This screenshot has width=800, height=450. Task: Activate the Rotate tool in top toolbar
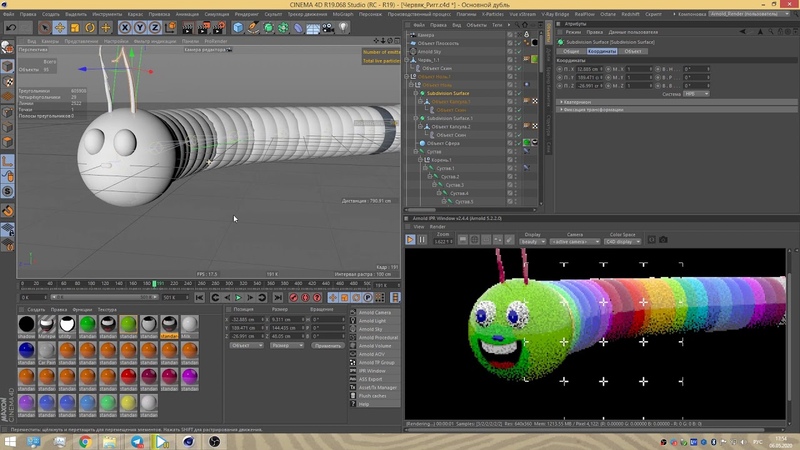pos(90,28)
